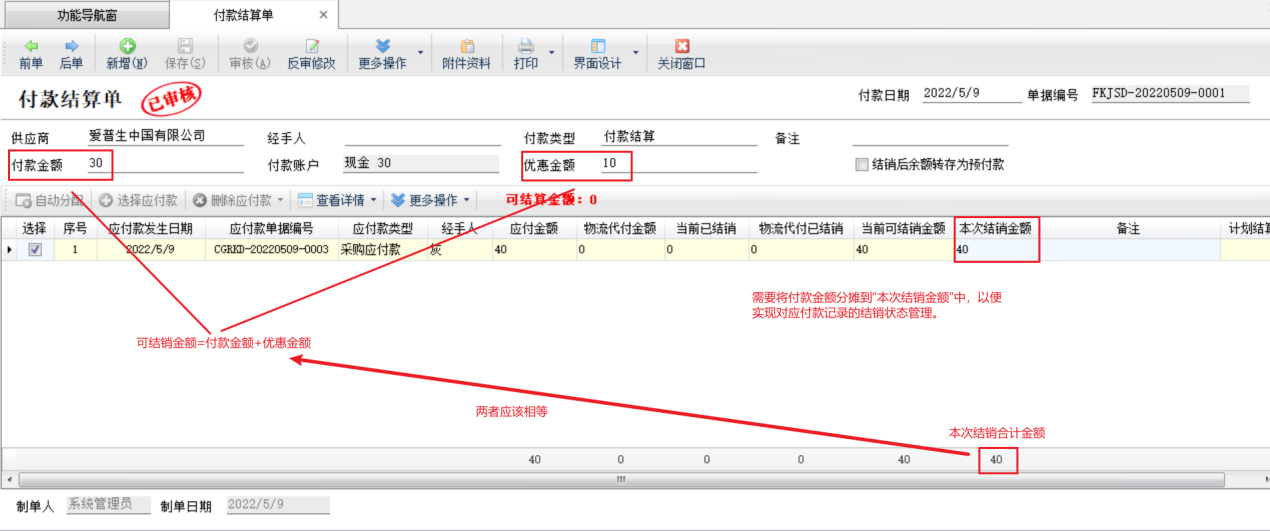This screenshot has height=531, width=1270.
Task: Enable 结销后余额转存为预付款 checkbox
Action: (x=861, y=165)
